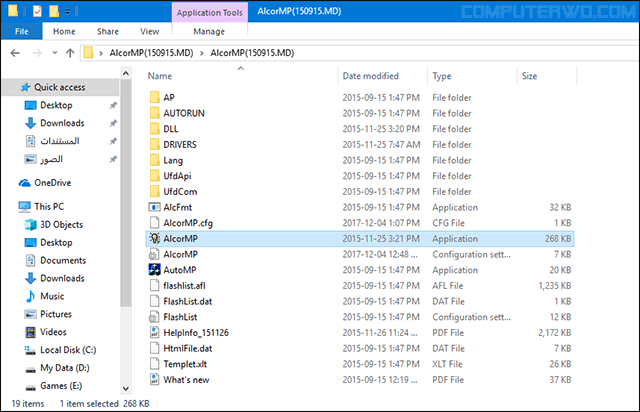The image size is (640, 412).
Task: Click the navigation pane scrollbar thumb
Action: tap(126, 192)
